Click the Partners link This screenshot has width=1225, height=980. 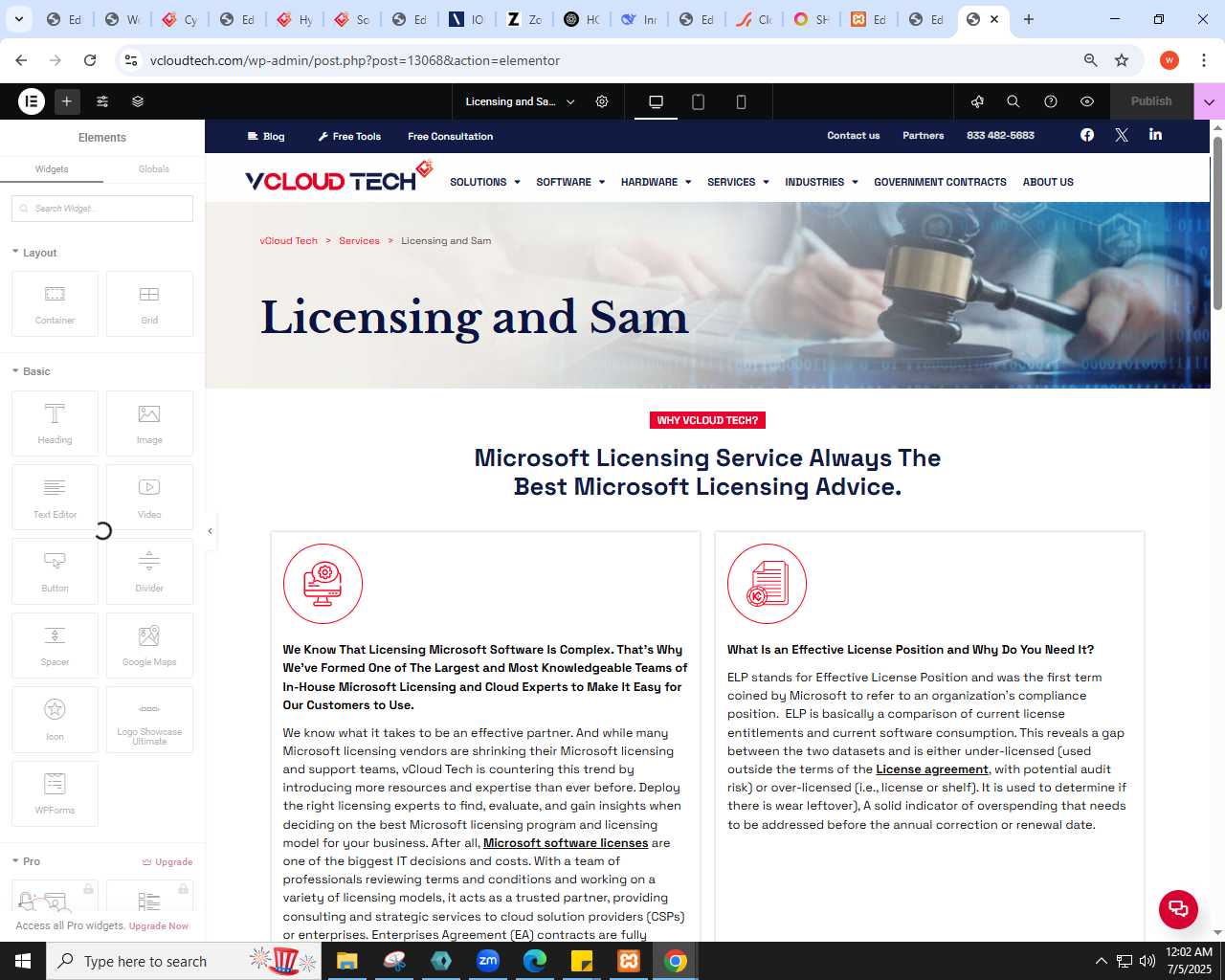(923, 135)
